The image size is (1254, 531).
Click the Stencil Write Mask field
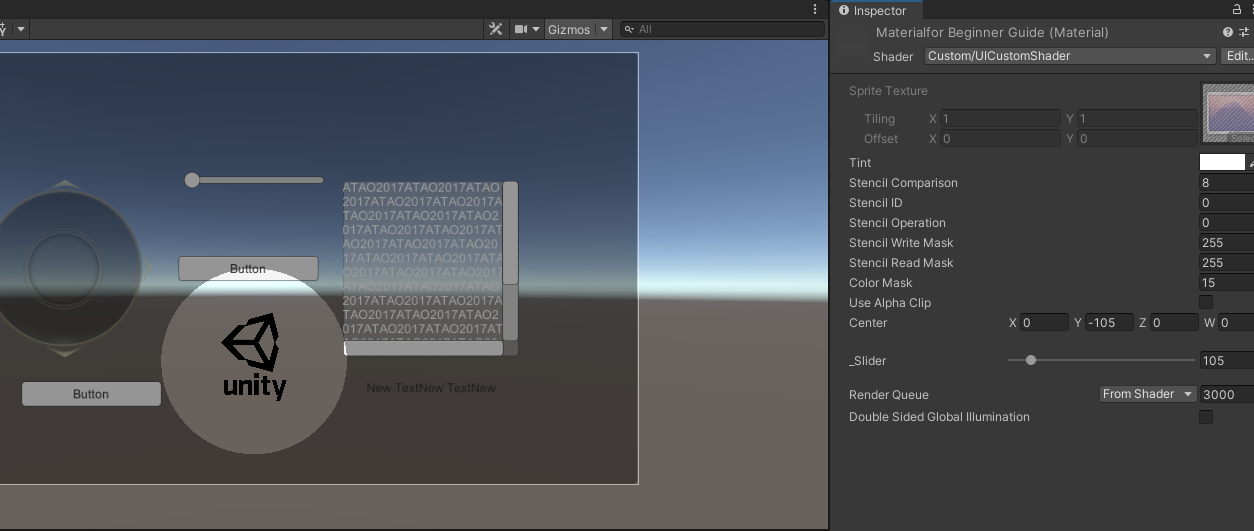(1226, 243)
